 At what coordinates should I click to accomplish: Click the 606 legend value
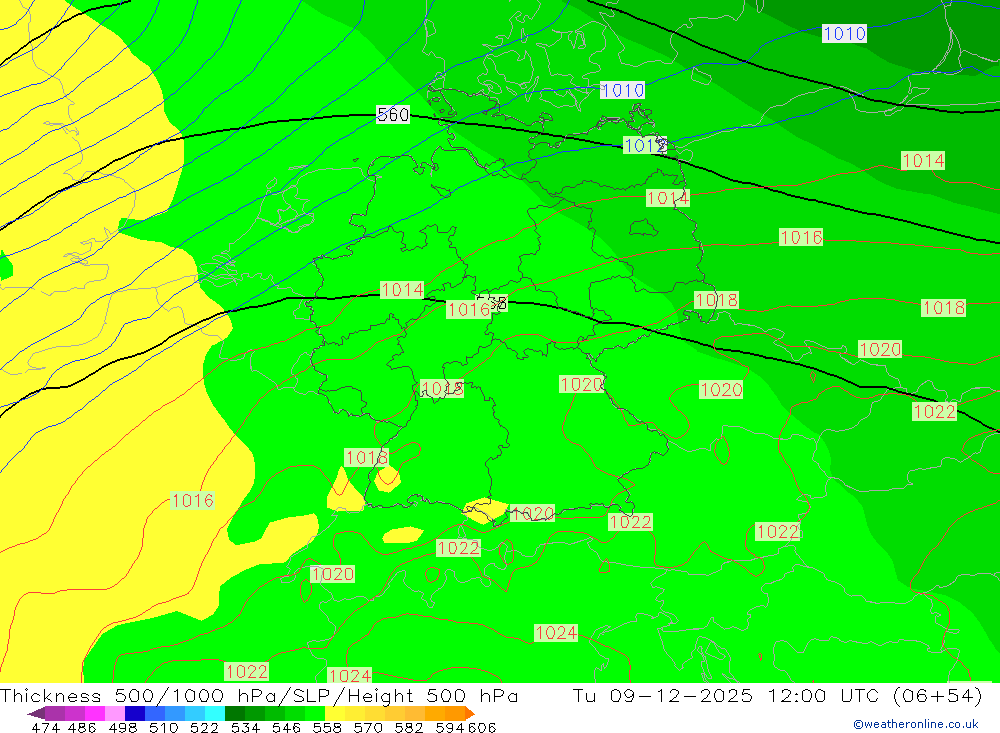[x=481, y=727]
